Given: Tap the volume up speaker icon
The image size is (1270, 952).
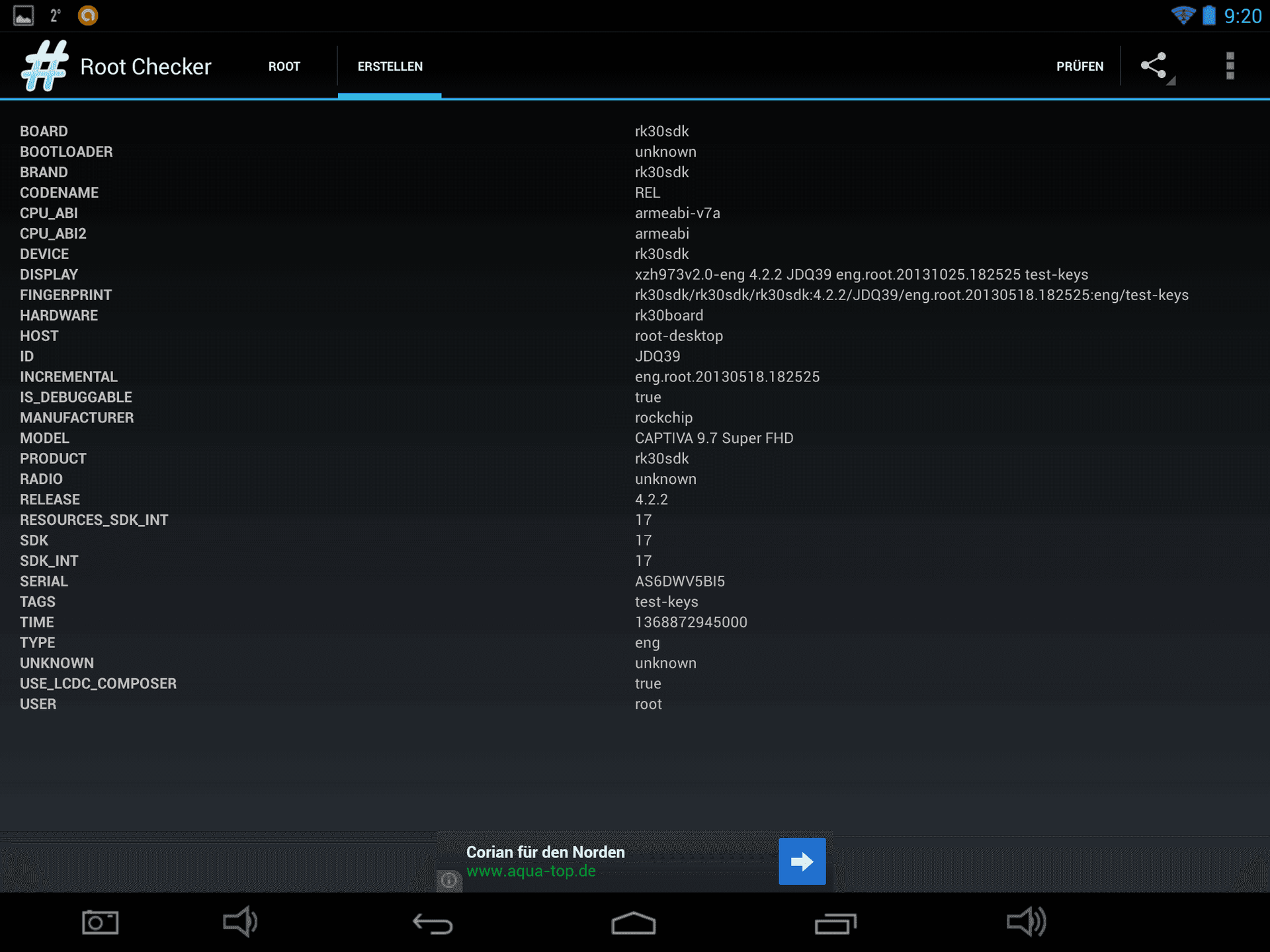Looking at the screenshot, I should click(x=1027, y=922).
